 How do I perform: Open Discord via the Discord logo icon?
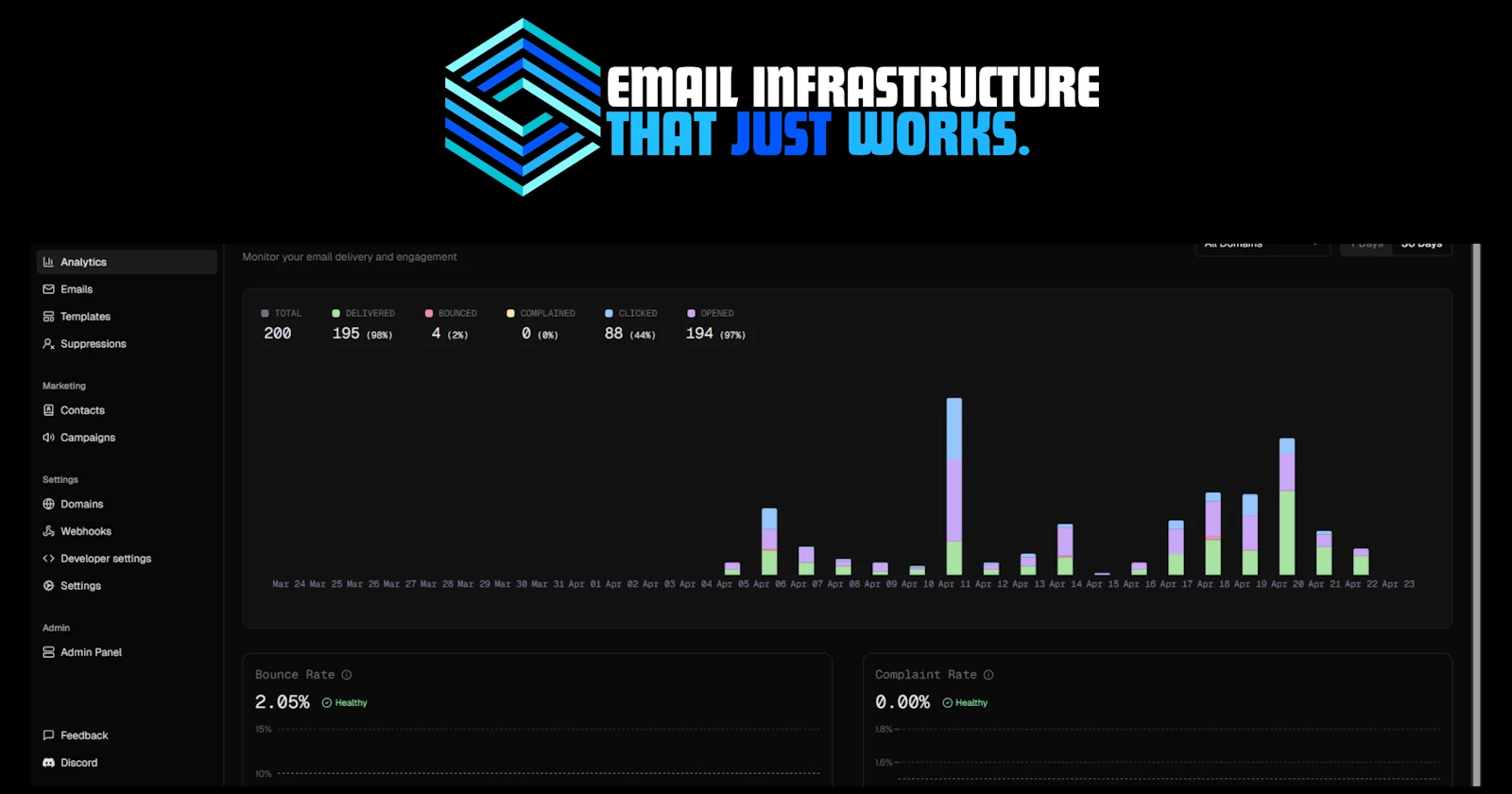pos(48,763)
